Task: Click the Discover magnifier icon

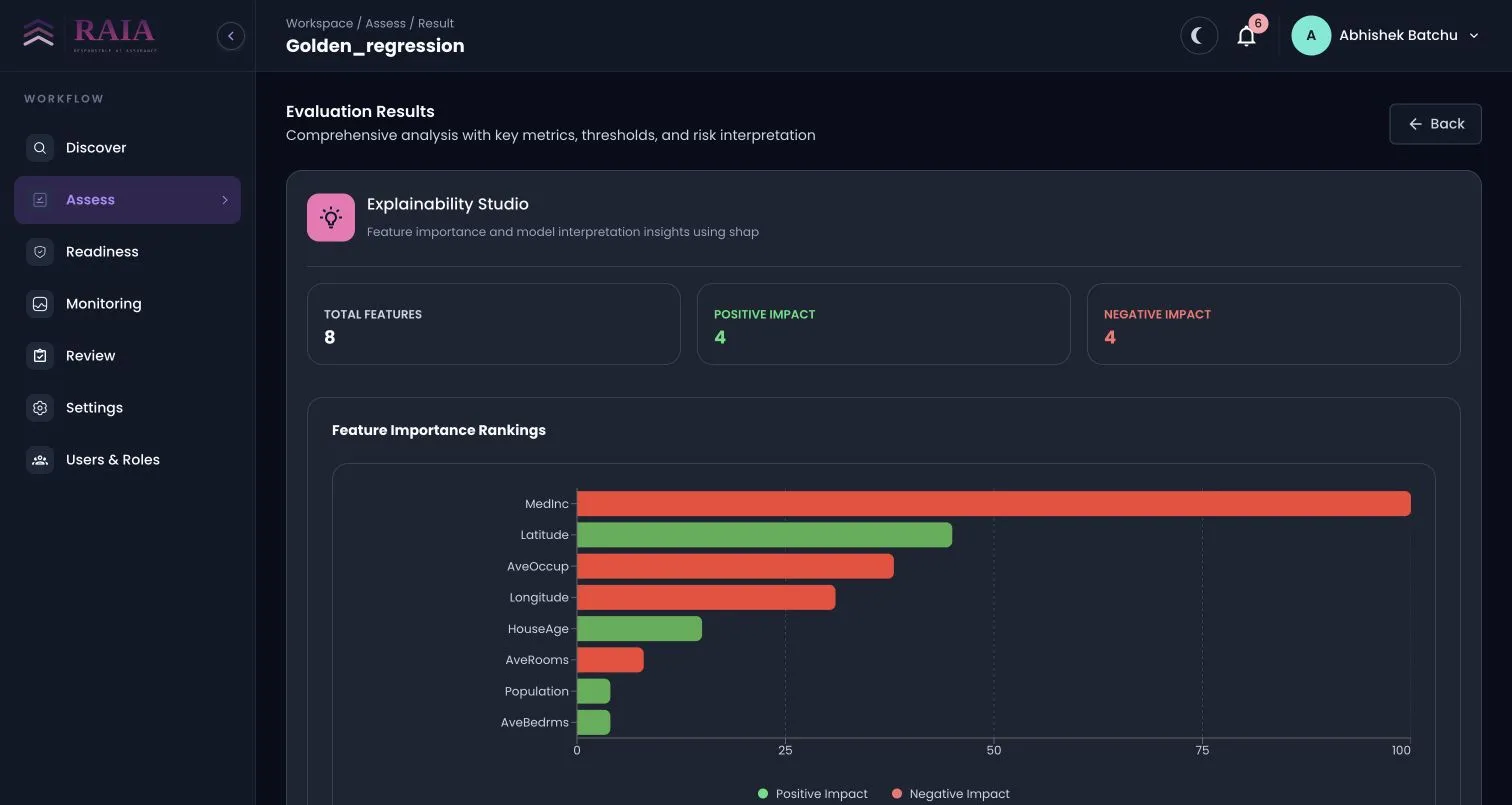Action: coord(40,148)
